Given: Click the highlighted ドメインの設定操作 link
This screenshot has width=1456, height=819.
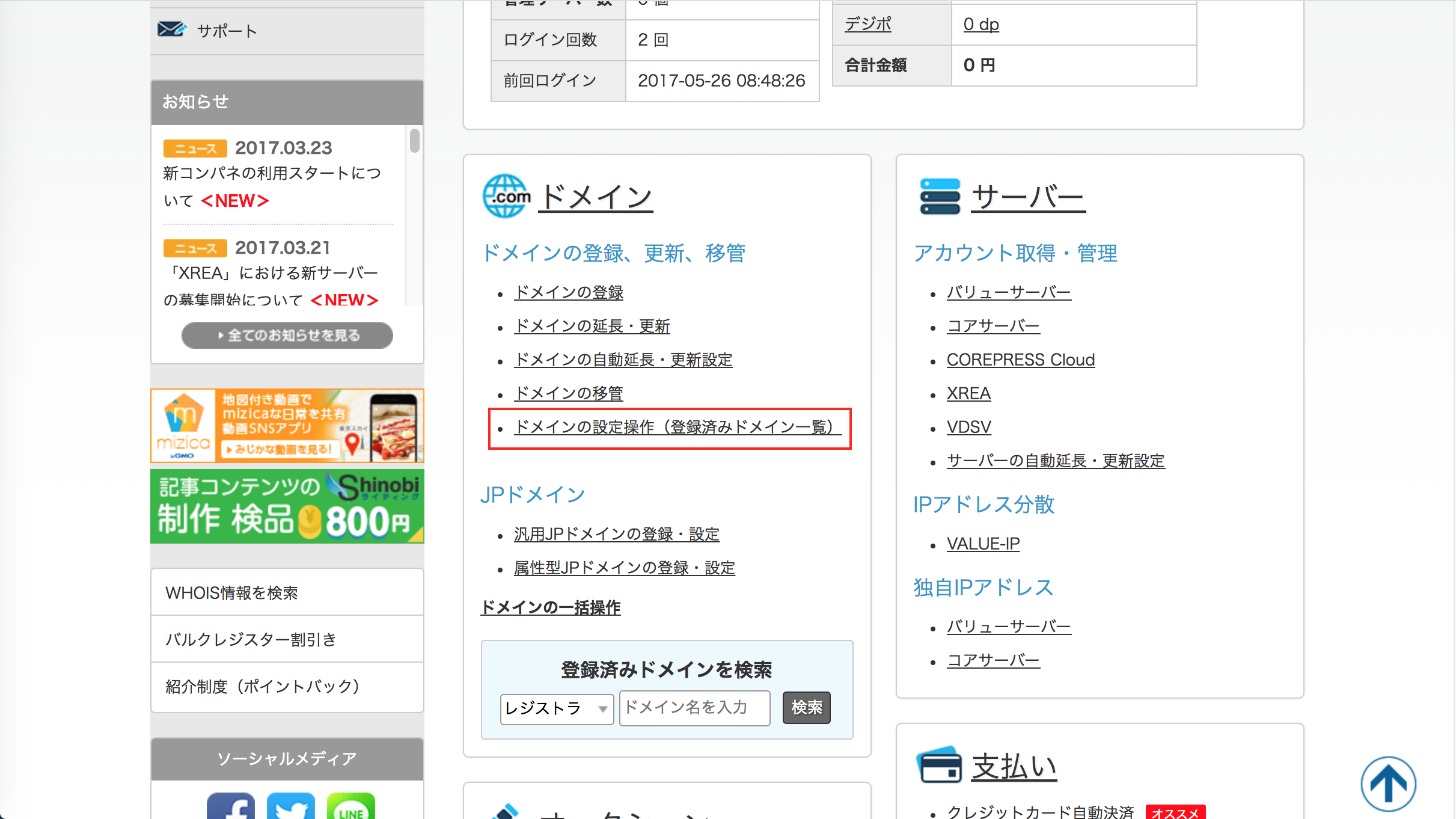Looking at the screenshot, I should [673, 429].
